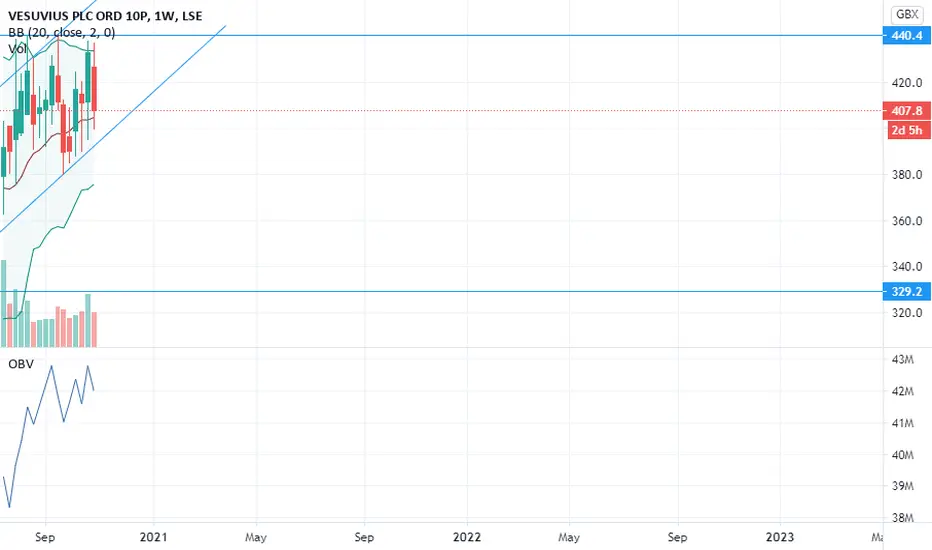The height and width of the screenshot is (550, 932).
Task: Click the 420.0 price scale label
Action: [906, 83]
